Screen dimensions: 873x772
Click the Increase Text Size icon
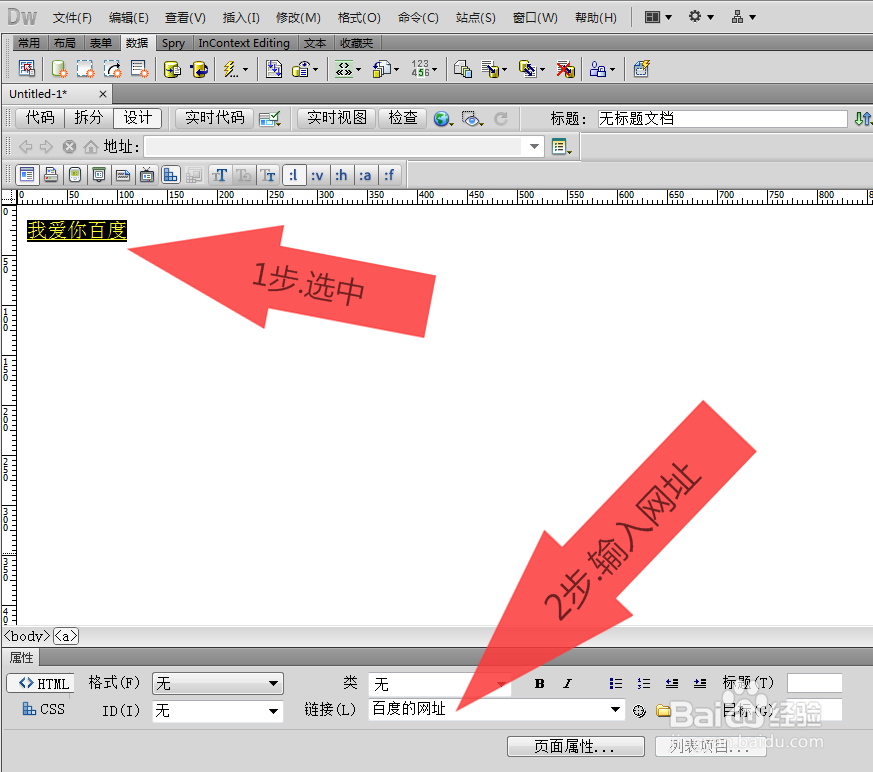219,175
